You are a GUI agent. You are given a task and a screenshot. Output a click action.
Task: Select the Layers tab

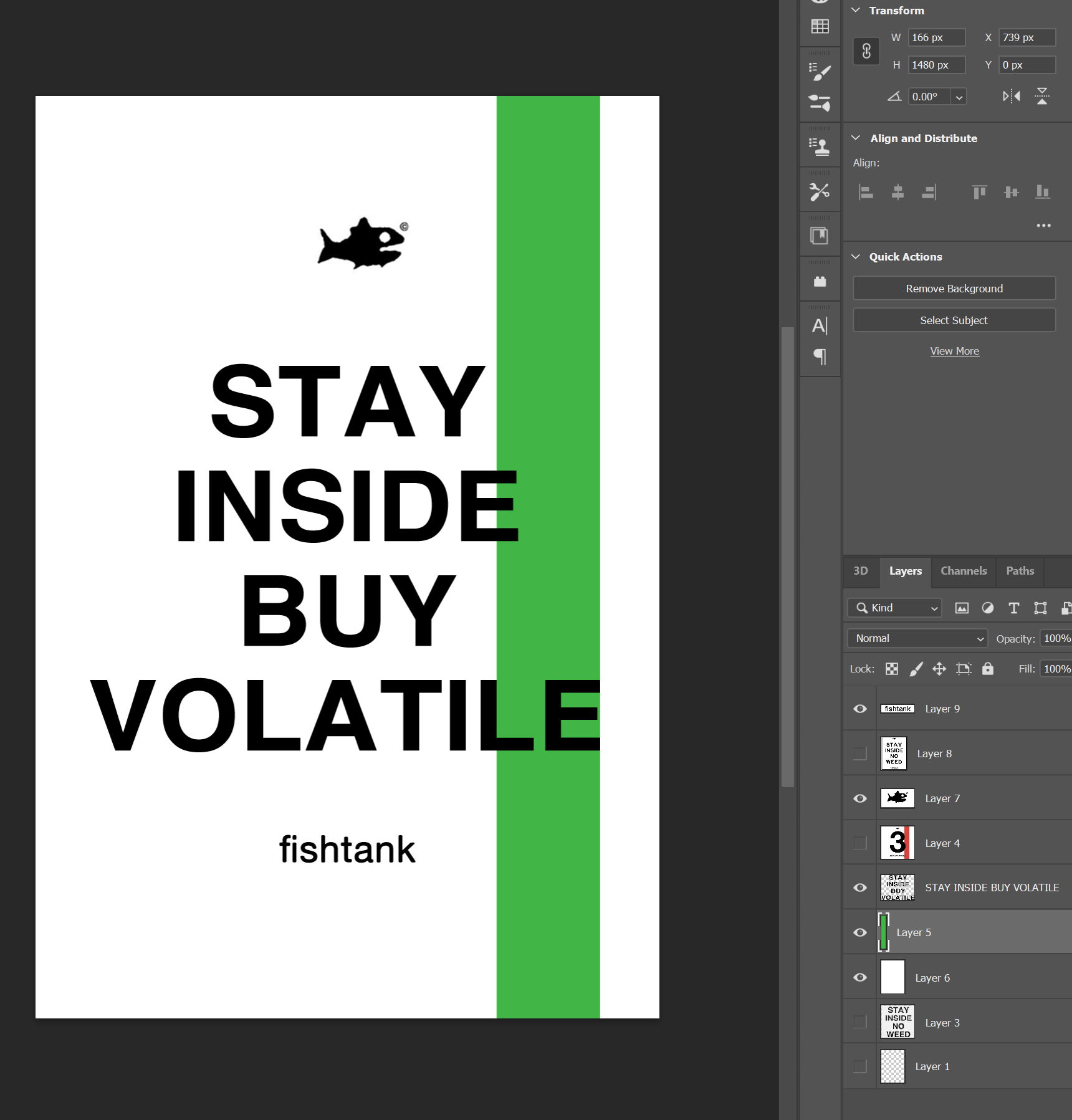pyautogui.click(x=906, y=571)
